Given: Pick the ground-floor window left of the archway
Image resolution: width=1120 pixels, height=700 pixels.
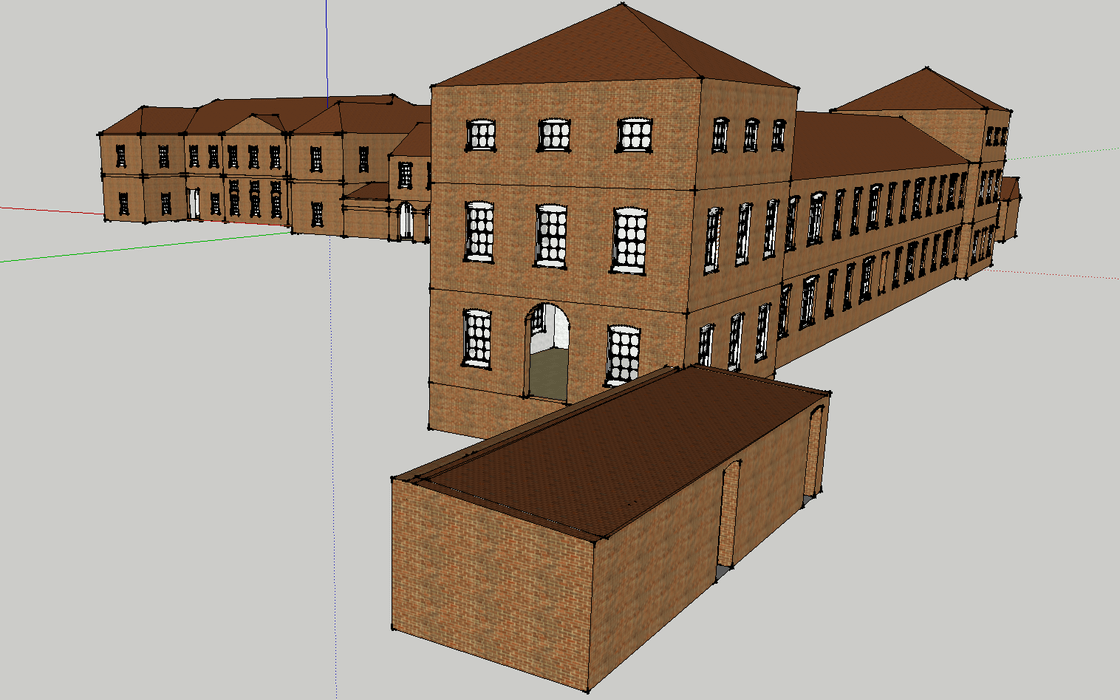Looking at the screenshot, I should point(476,338).
